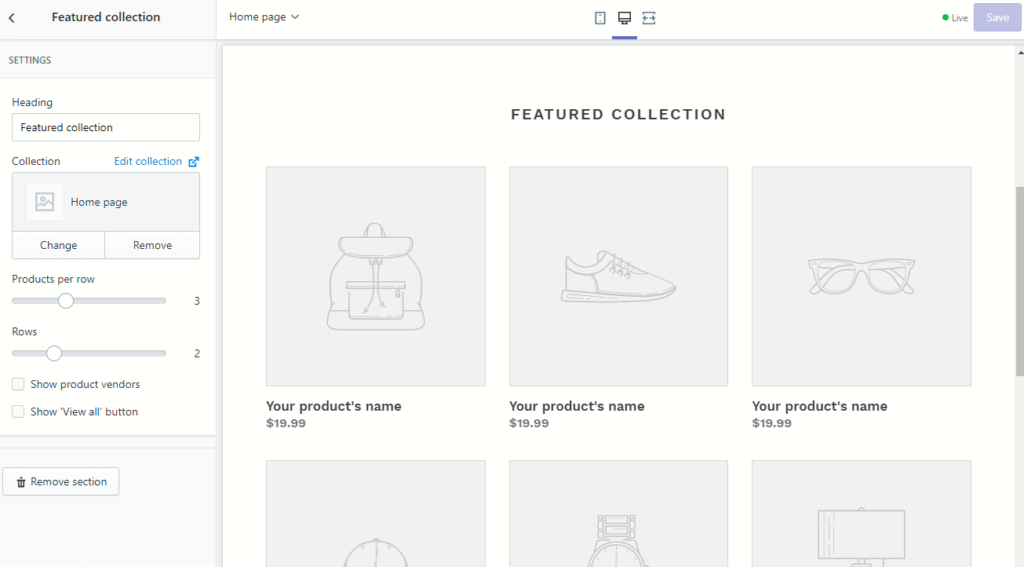
Task: Click the Save button
Action: (997, 18)
